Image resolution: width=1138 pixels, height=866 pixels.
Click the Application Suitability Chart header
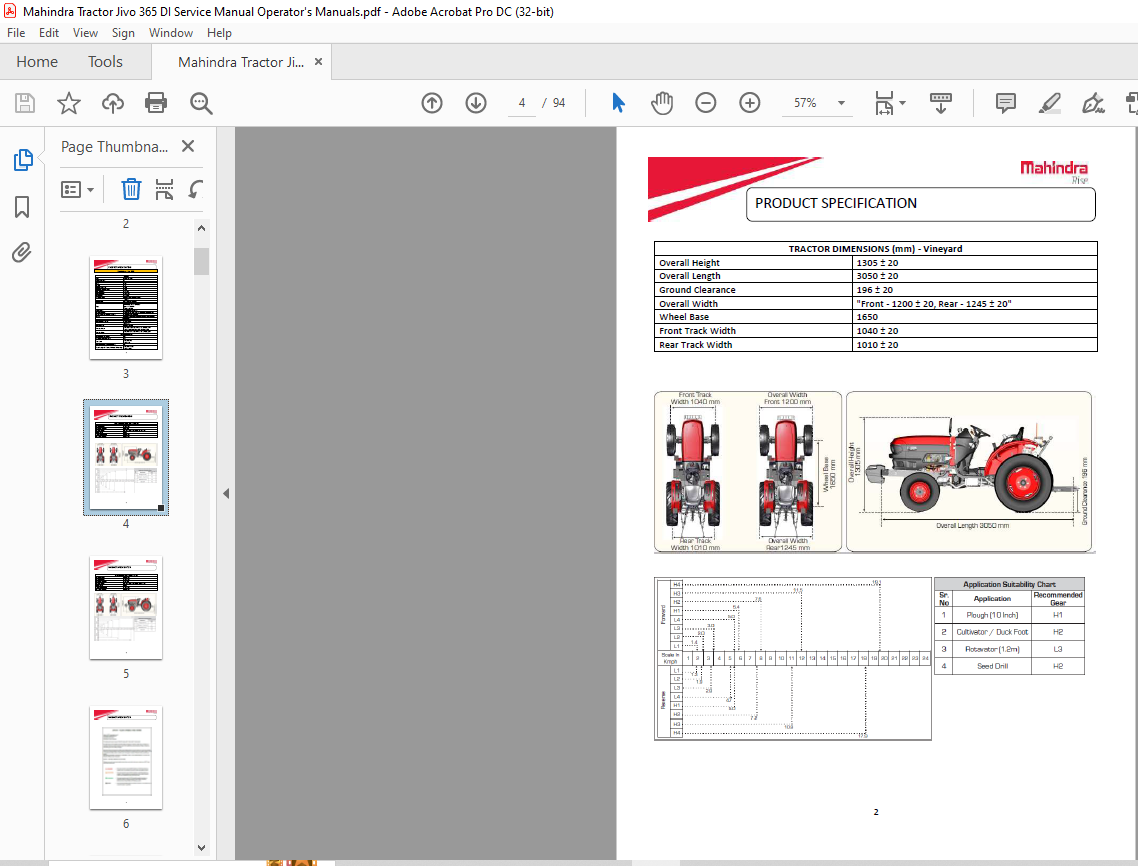[1009, 584]
